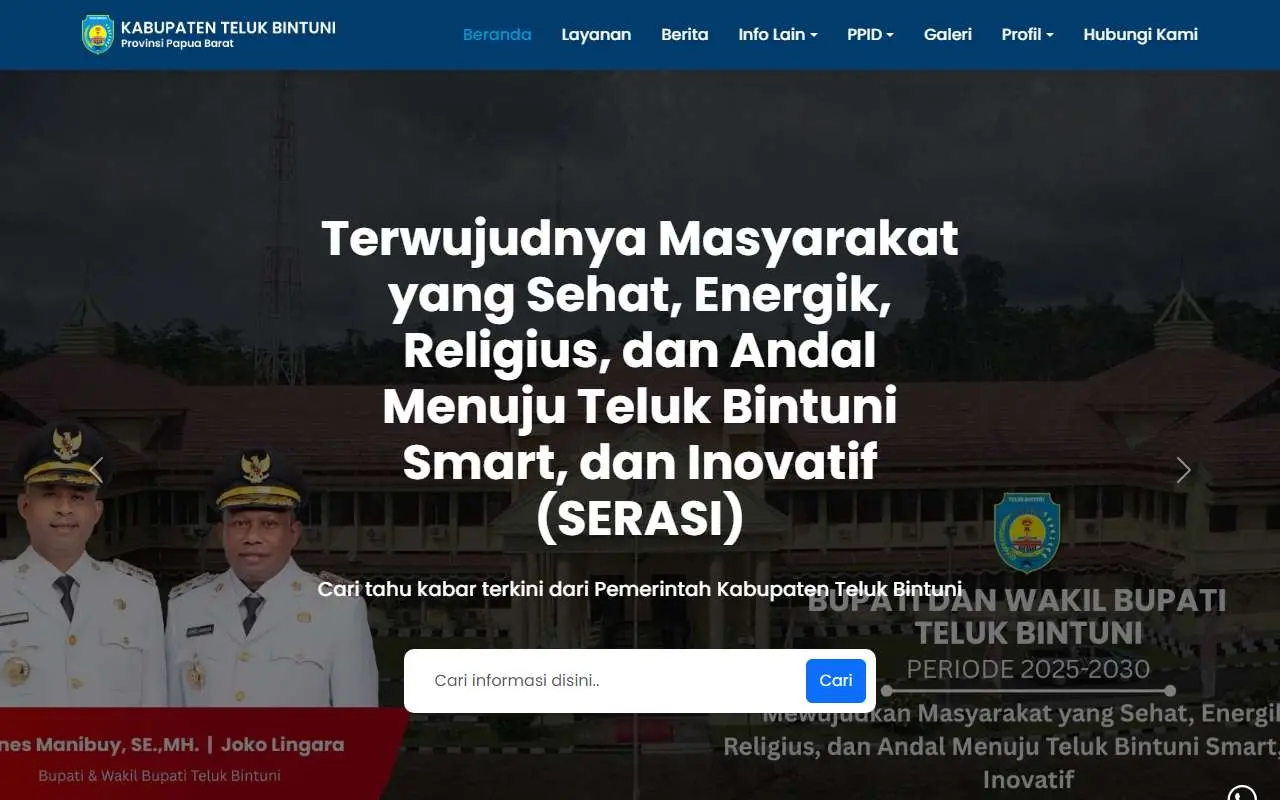1280x800 pixels.
Task: Click the SERASI vision headline text
Action: click(x=640, y=379)
